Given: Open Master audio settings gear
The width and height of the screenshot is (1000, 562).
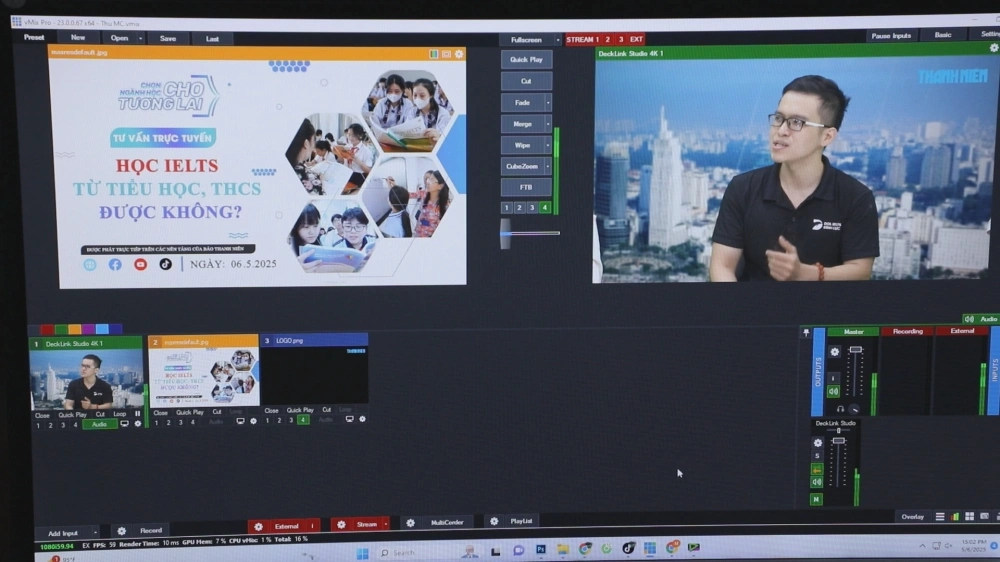Looking at the screenshot, I should (x=834, y=352).
